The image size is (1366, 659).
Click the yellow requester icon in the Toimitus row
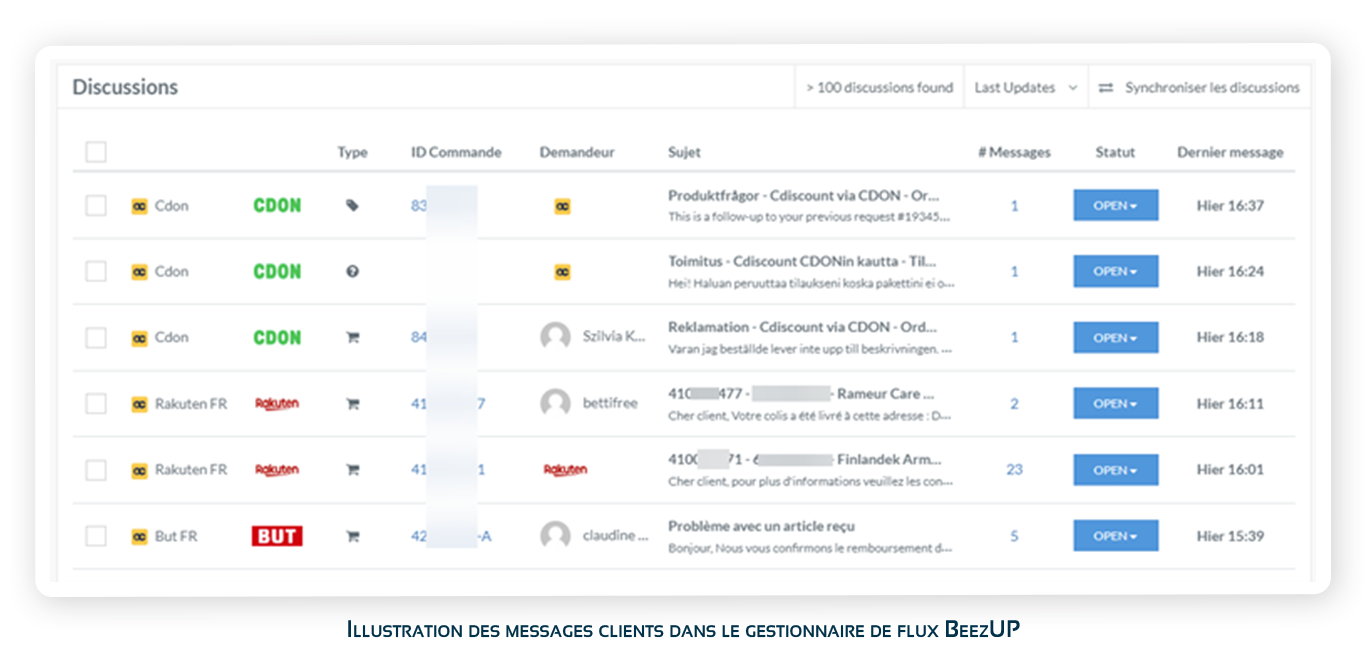[563, 272]
